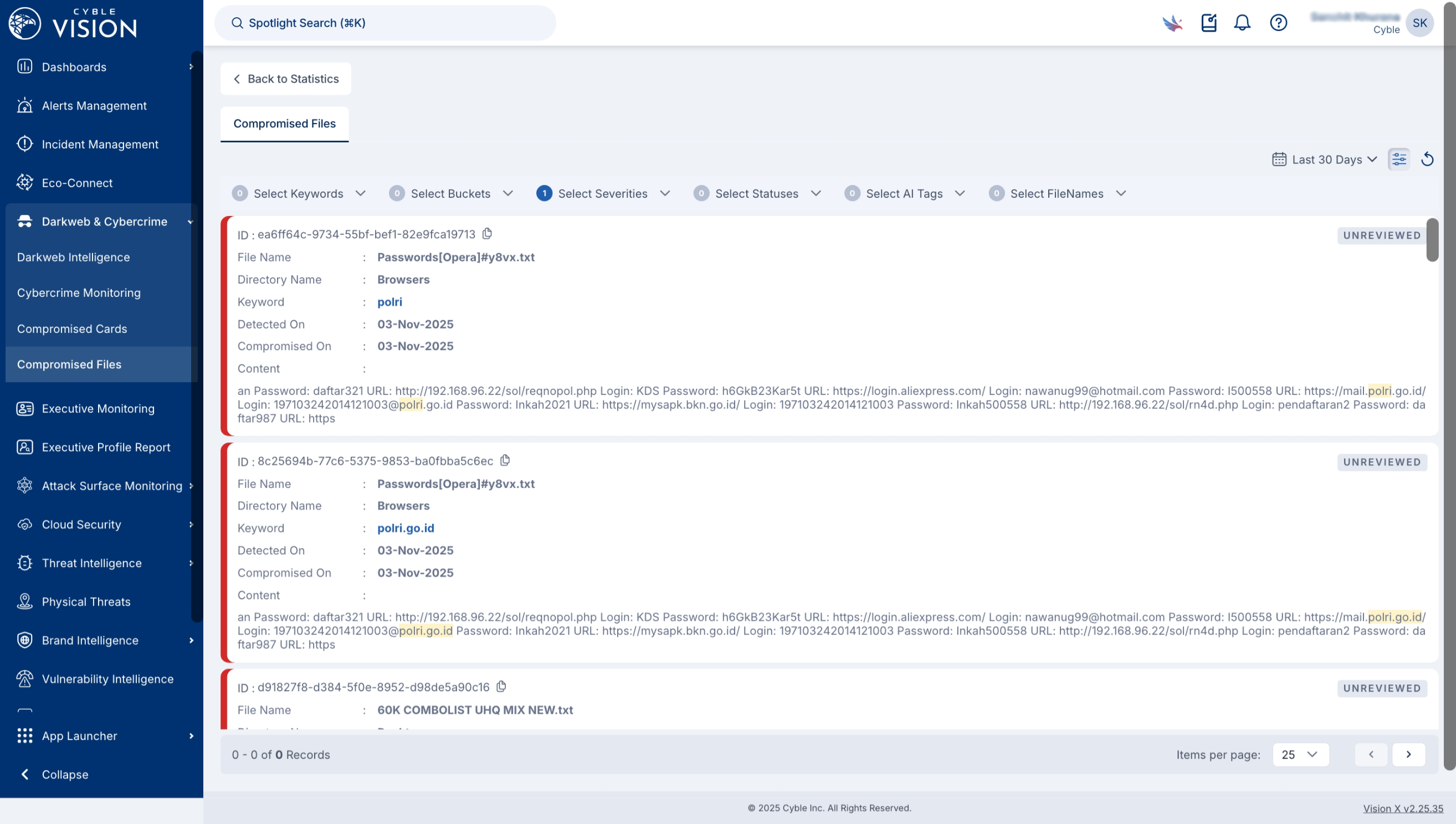Image resolution: width=1456 pixels, height=824 pixels.
Task: Collapse the Darkweb & Cybercrime chevron
Action: [x=191, y=222]
